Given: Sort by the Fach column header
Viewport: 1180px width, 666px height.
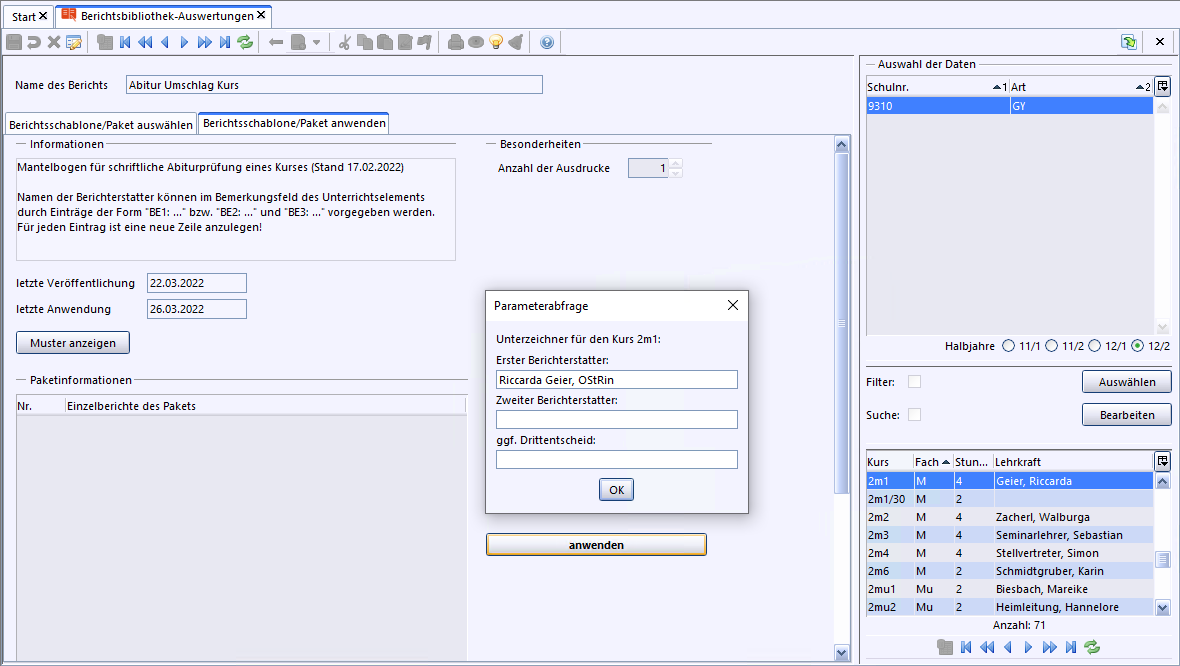Looking at the screenshot, I should click(932, 461).
